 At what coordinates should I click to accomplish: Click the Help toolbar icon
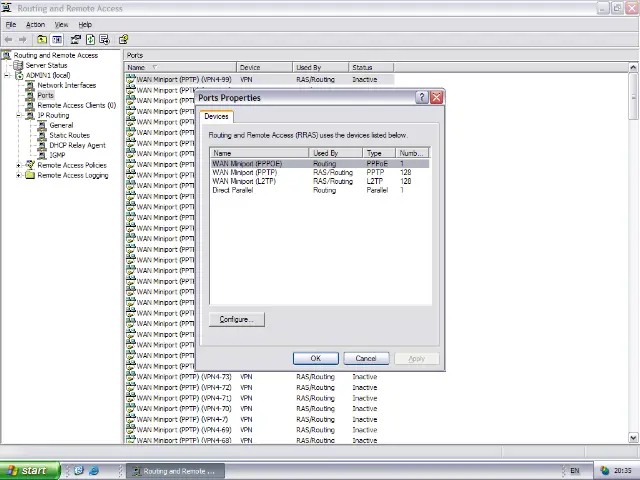click(123, 40)
